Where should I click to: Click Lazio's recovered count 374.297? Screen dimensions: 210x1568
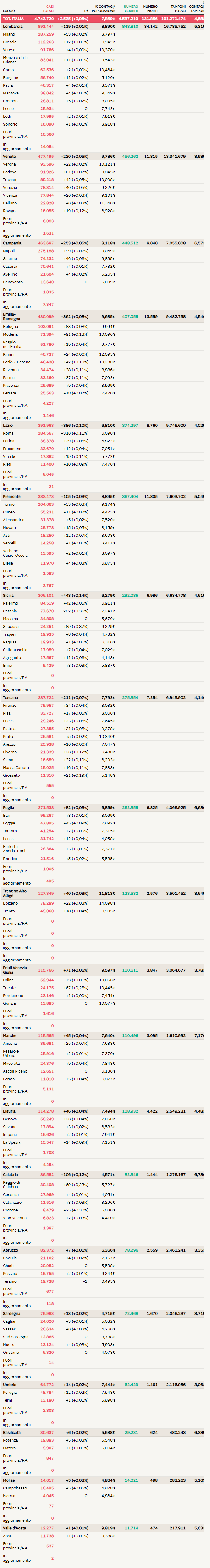[130, 426]
